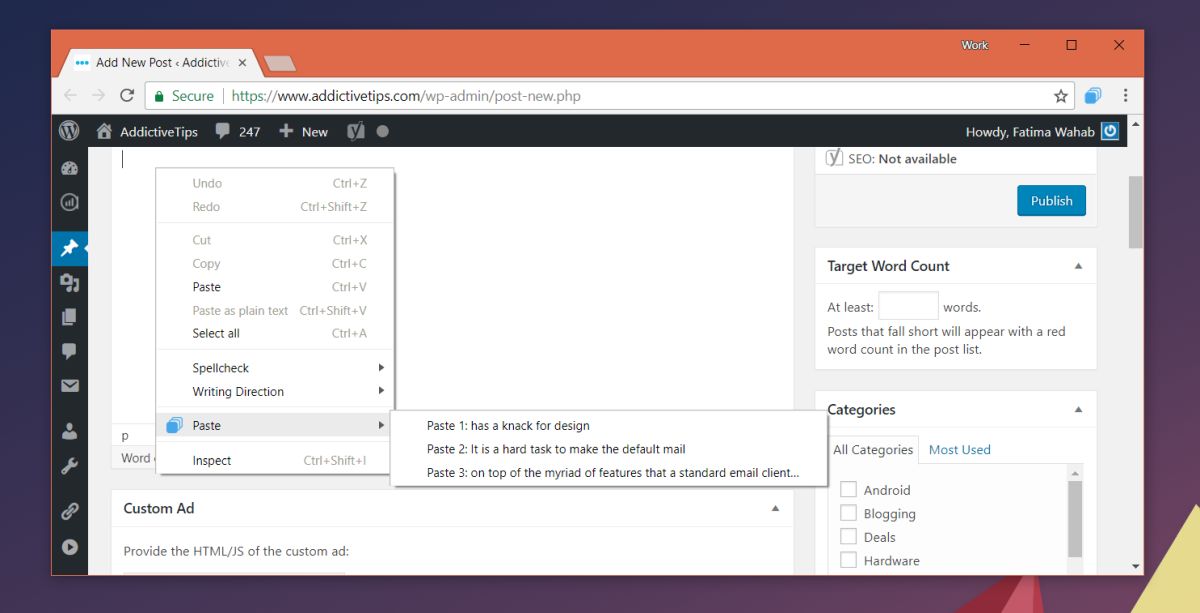Open the extension Paste submenu entry

click(276, 425)
